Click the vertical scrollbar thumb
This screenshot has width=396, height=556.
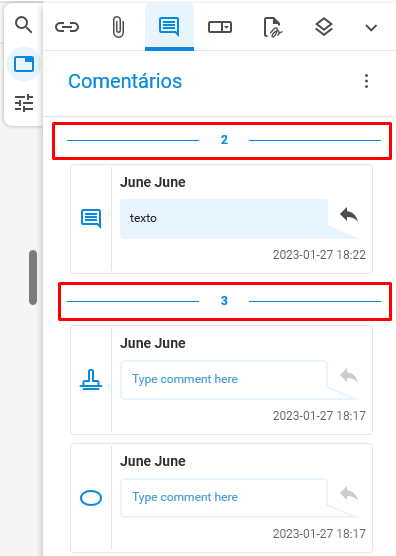pos(33,277)
